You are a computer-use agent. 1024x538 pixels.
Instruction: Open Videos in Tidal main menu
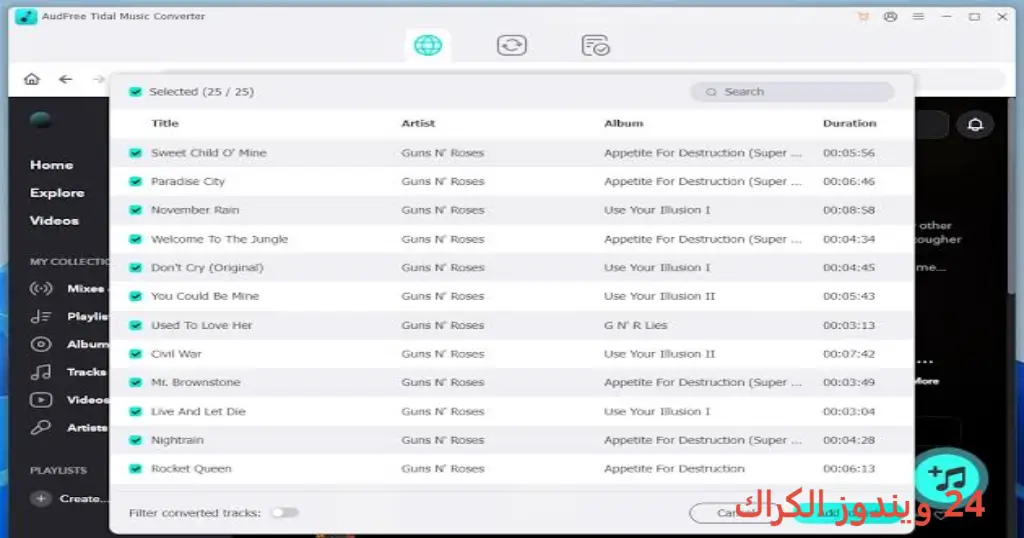(x=54, y=221)
